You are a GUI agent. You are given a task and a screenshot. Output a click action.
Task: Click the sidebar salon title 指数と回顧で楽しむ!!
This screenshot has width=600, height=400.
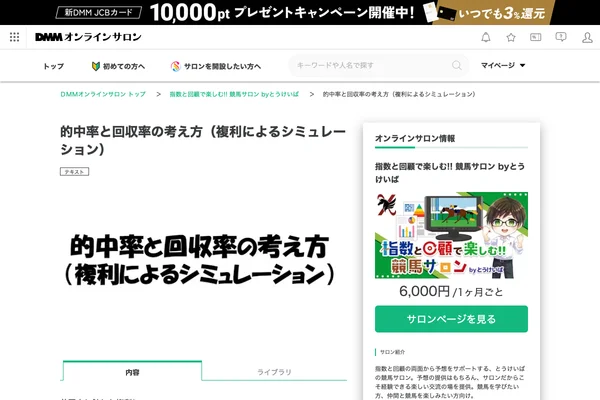tap(450, 172)
